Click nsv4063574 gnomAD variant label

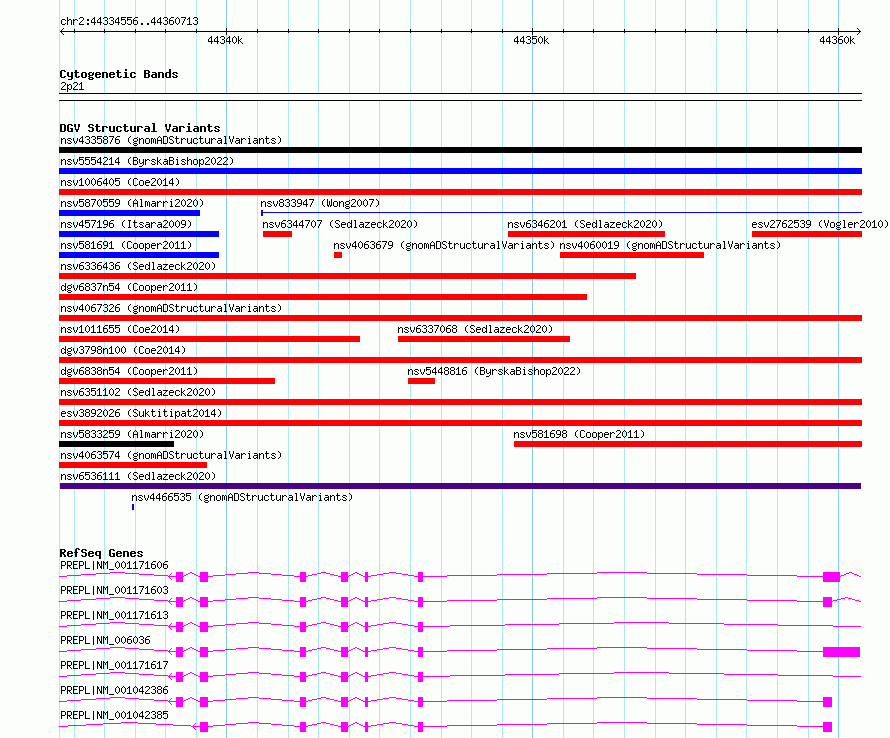(x=171, y=455)
